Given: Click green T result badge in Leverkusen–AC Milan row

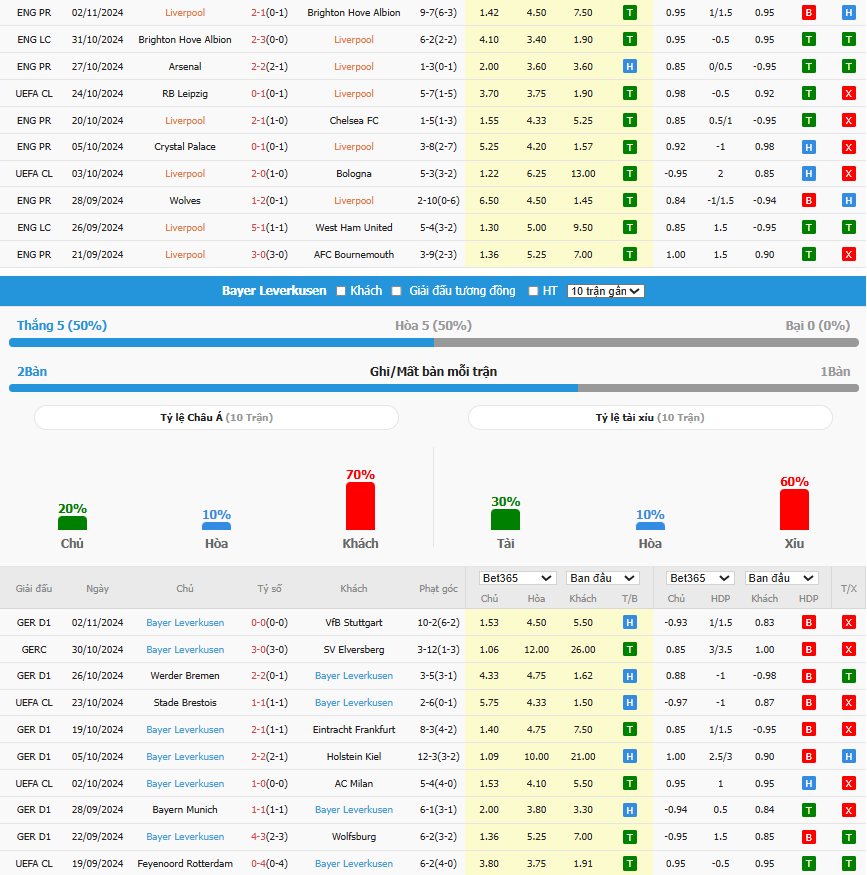Looking at the screenshot, I should tap(629, 783).
